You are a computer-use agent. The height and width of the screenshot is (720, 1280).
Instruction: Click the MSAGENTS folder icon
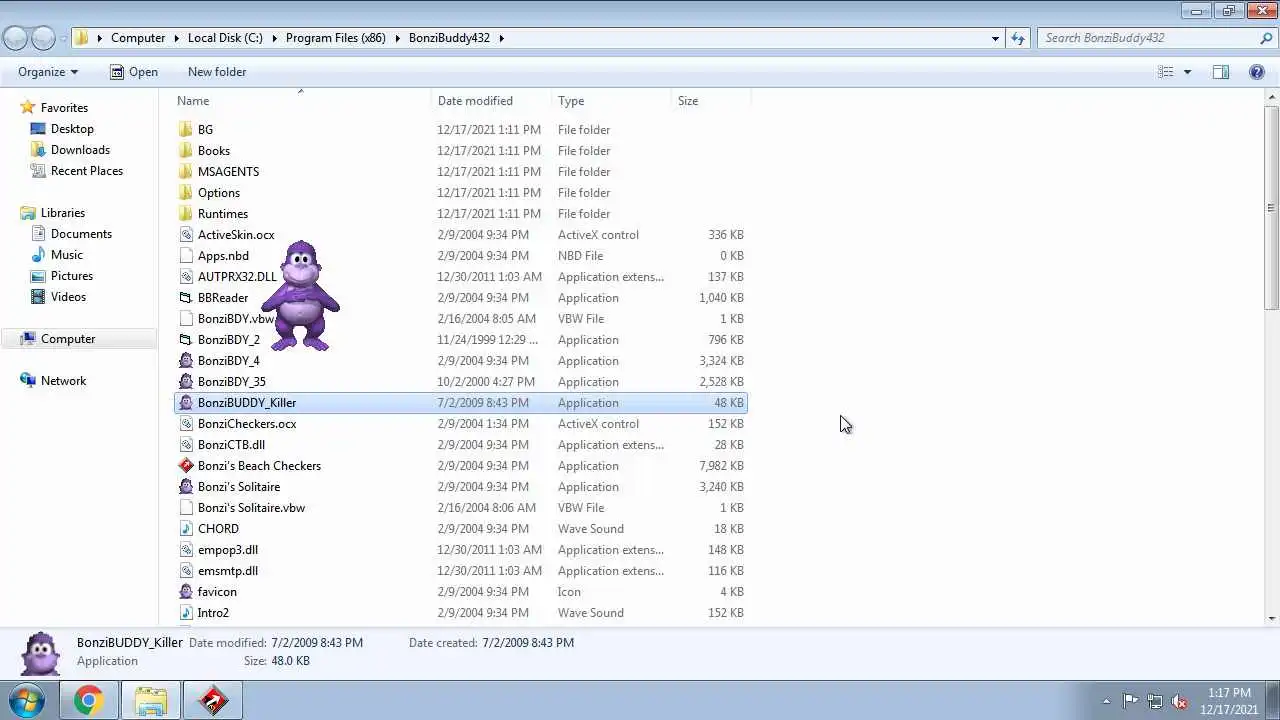185,171
